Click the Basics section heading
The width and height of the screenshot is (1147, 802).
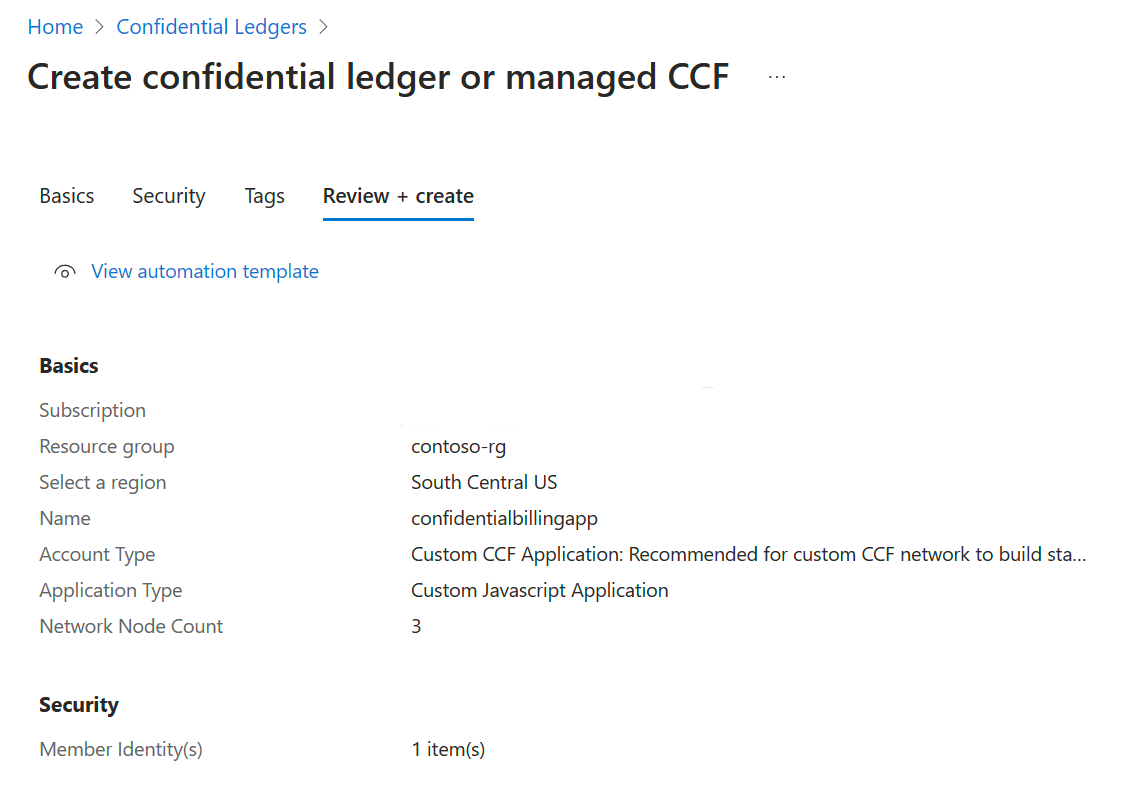pyautogui.click(x=69, y=365)
